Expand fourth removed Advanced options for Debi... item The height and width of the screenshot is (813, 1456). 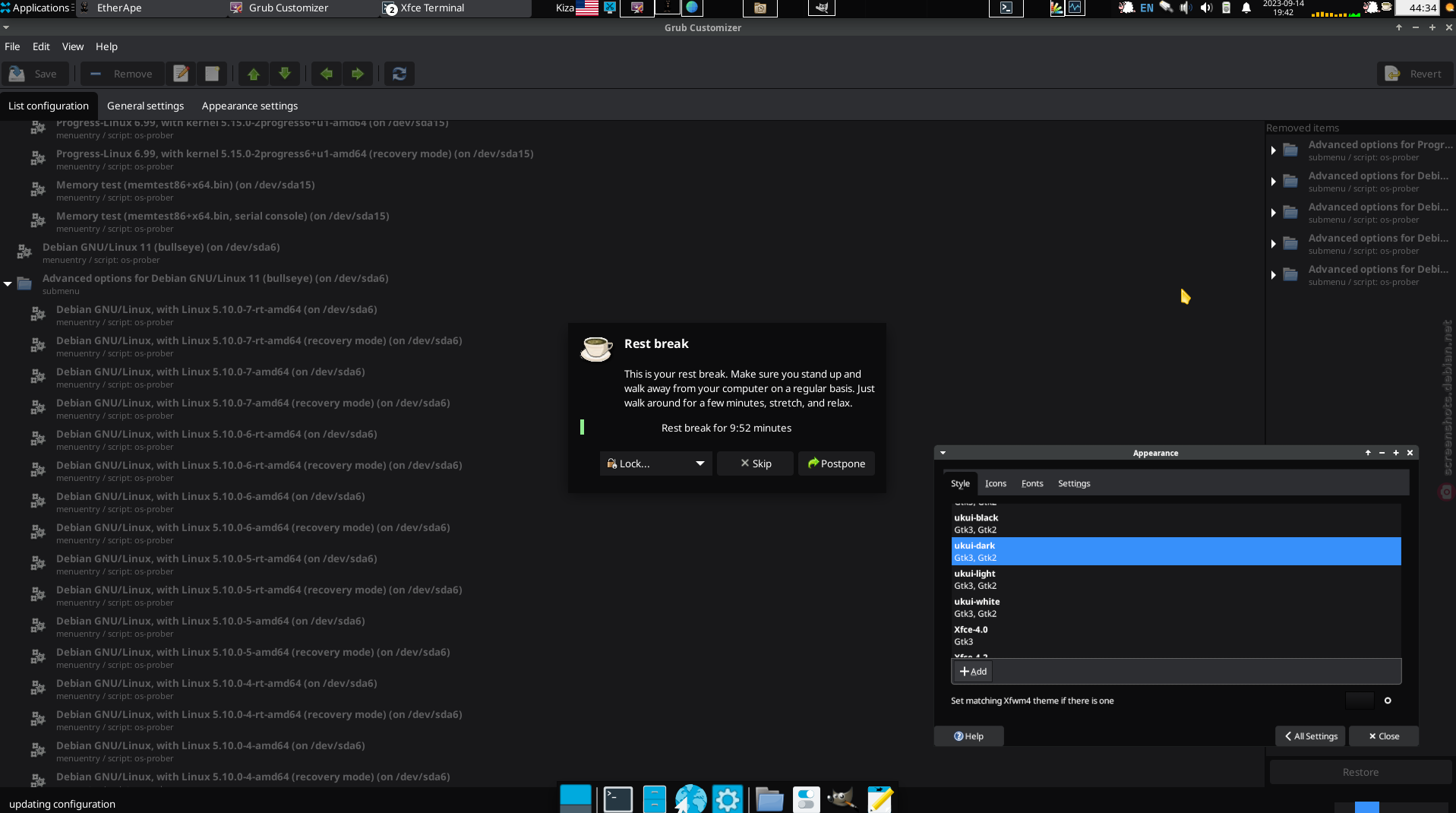1273,275
